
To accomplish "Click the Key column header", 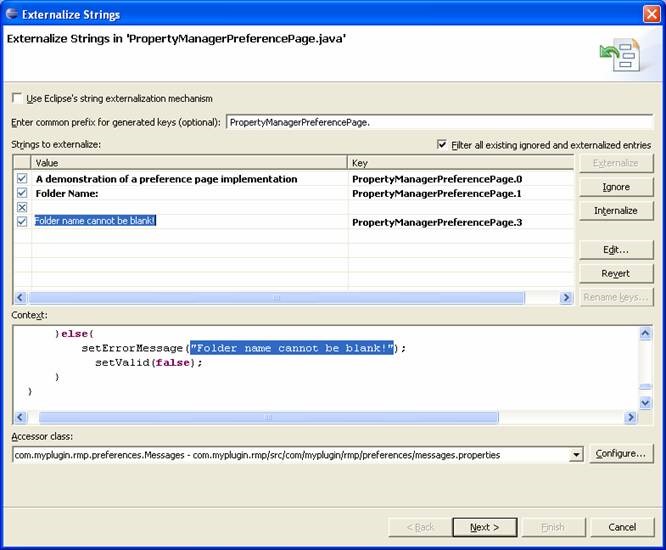I will point(460,163).
